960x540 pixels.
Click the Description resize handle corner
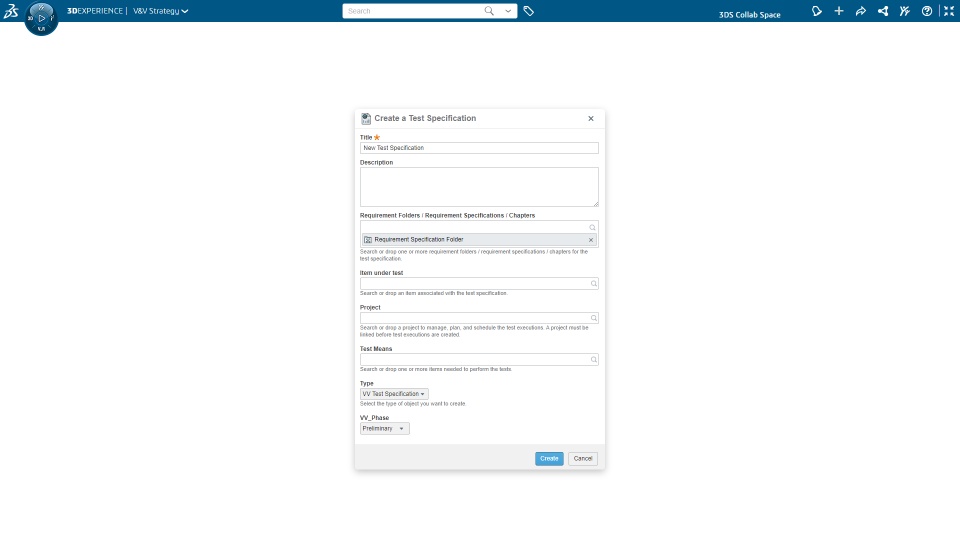pos(596,204)
